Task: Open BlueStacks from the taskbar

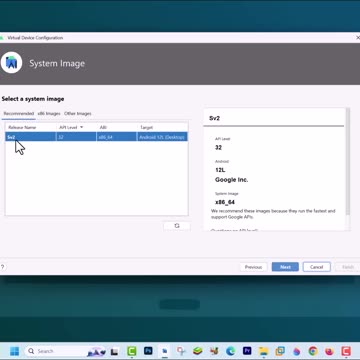Action: [x=198, y=351]
